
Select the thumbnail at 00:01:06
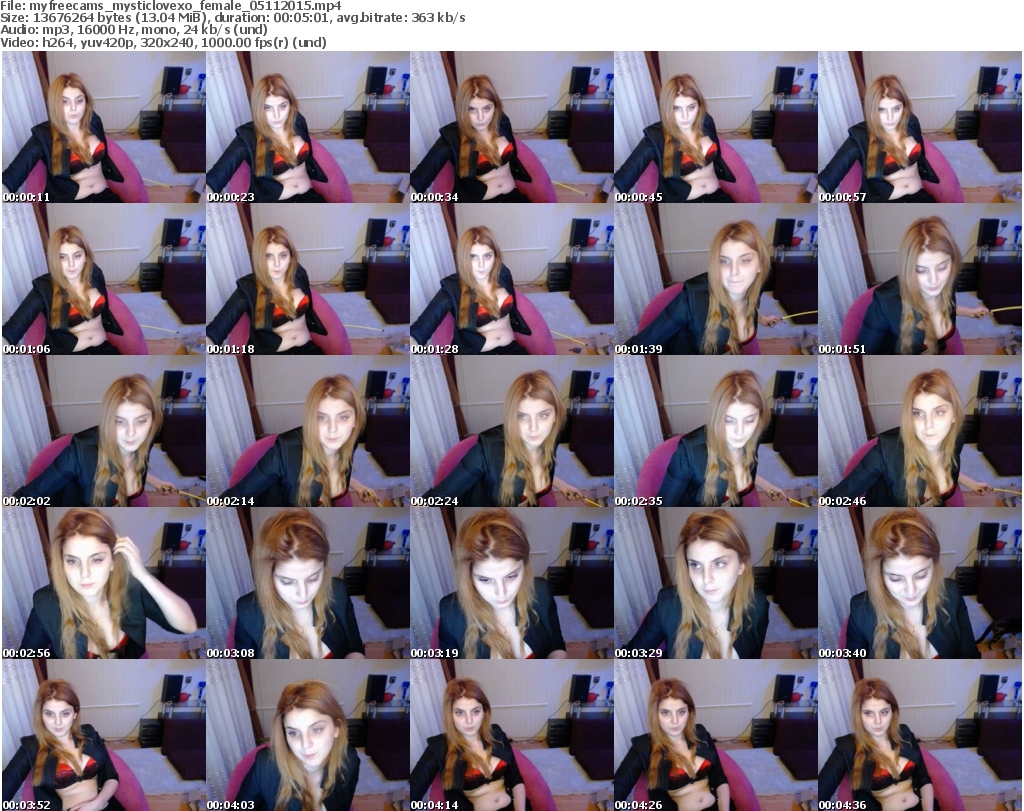click(x=104, y=279)
